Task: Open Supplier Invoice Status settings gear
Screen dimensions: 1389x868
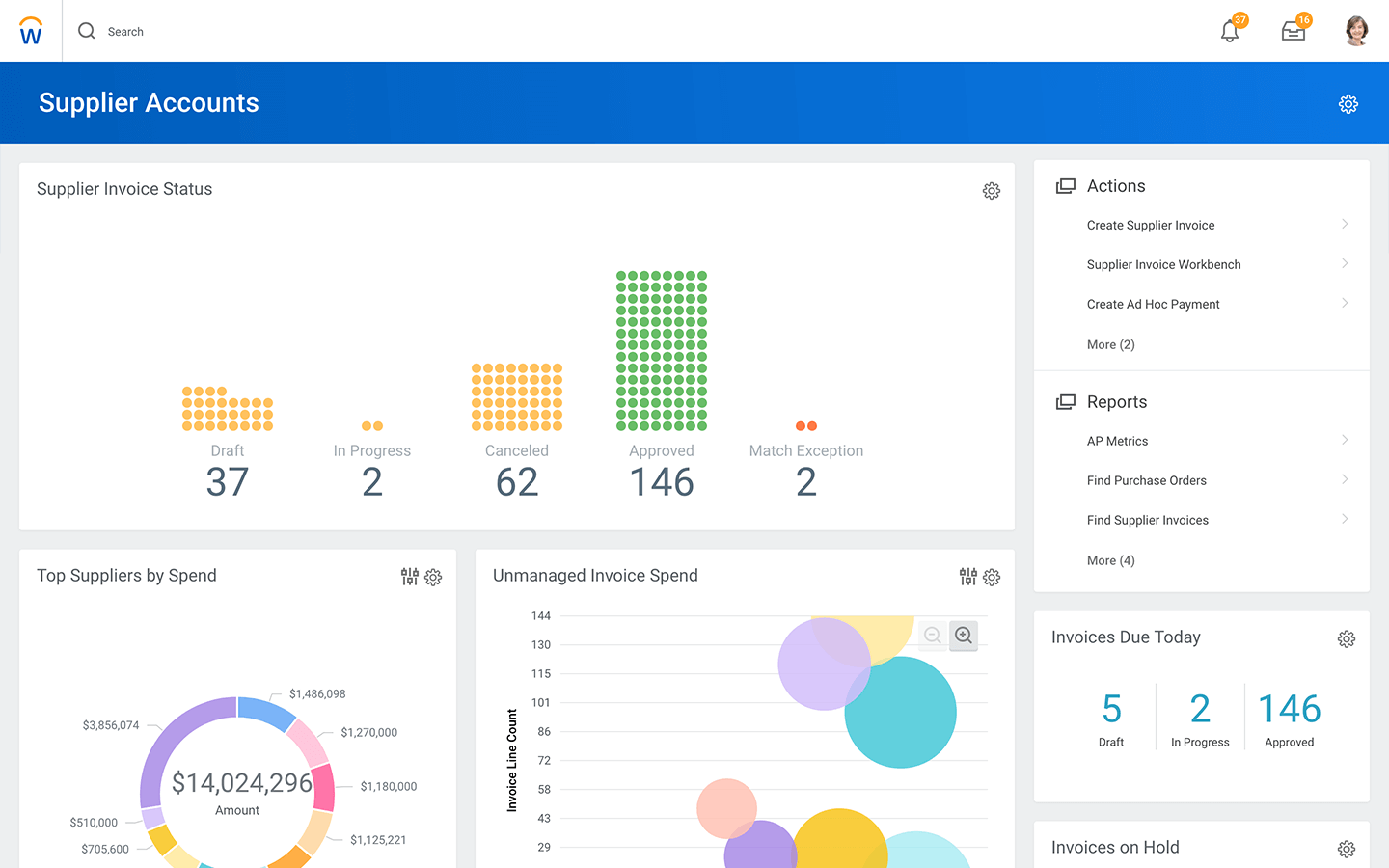Action: 992,191
